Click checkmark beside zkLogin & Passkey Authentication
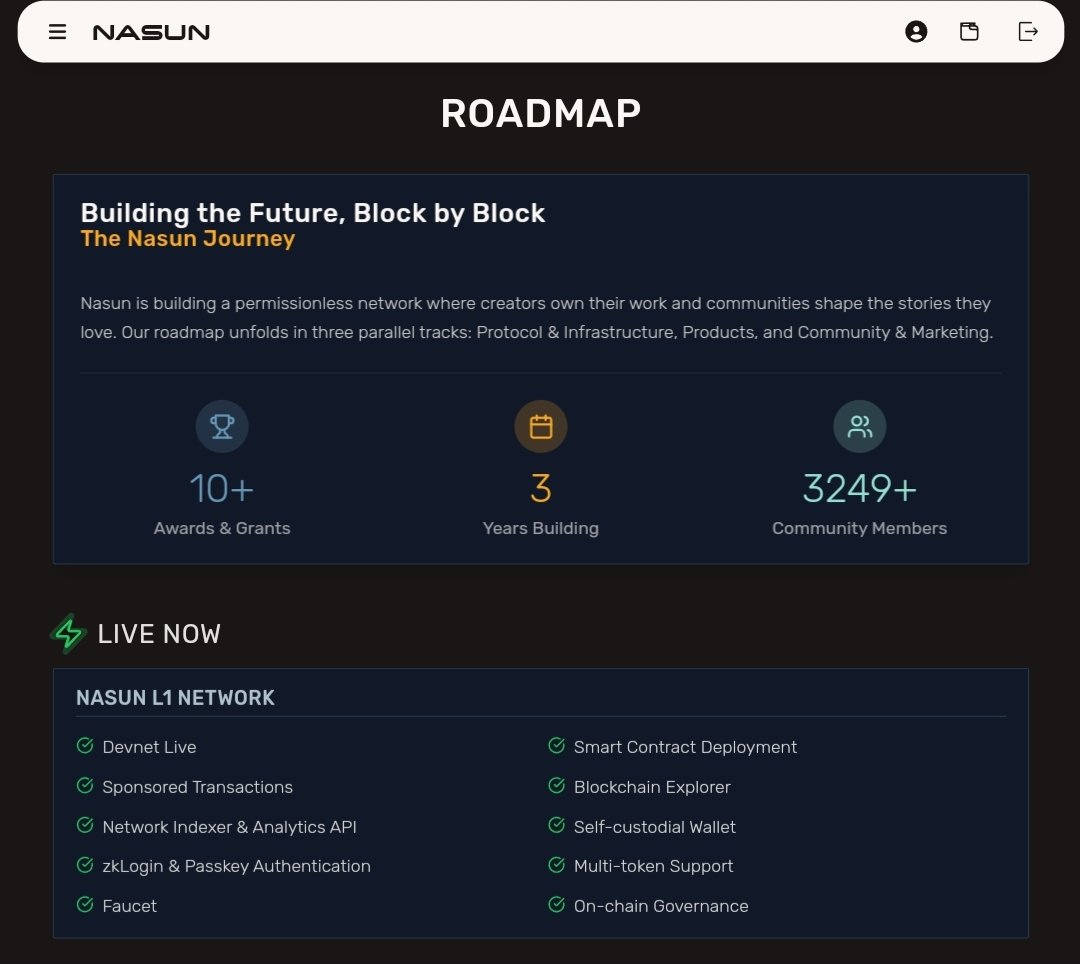The width and height of the screenshot is (1080, 964). click(x=85, y=865)
